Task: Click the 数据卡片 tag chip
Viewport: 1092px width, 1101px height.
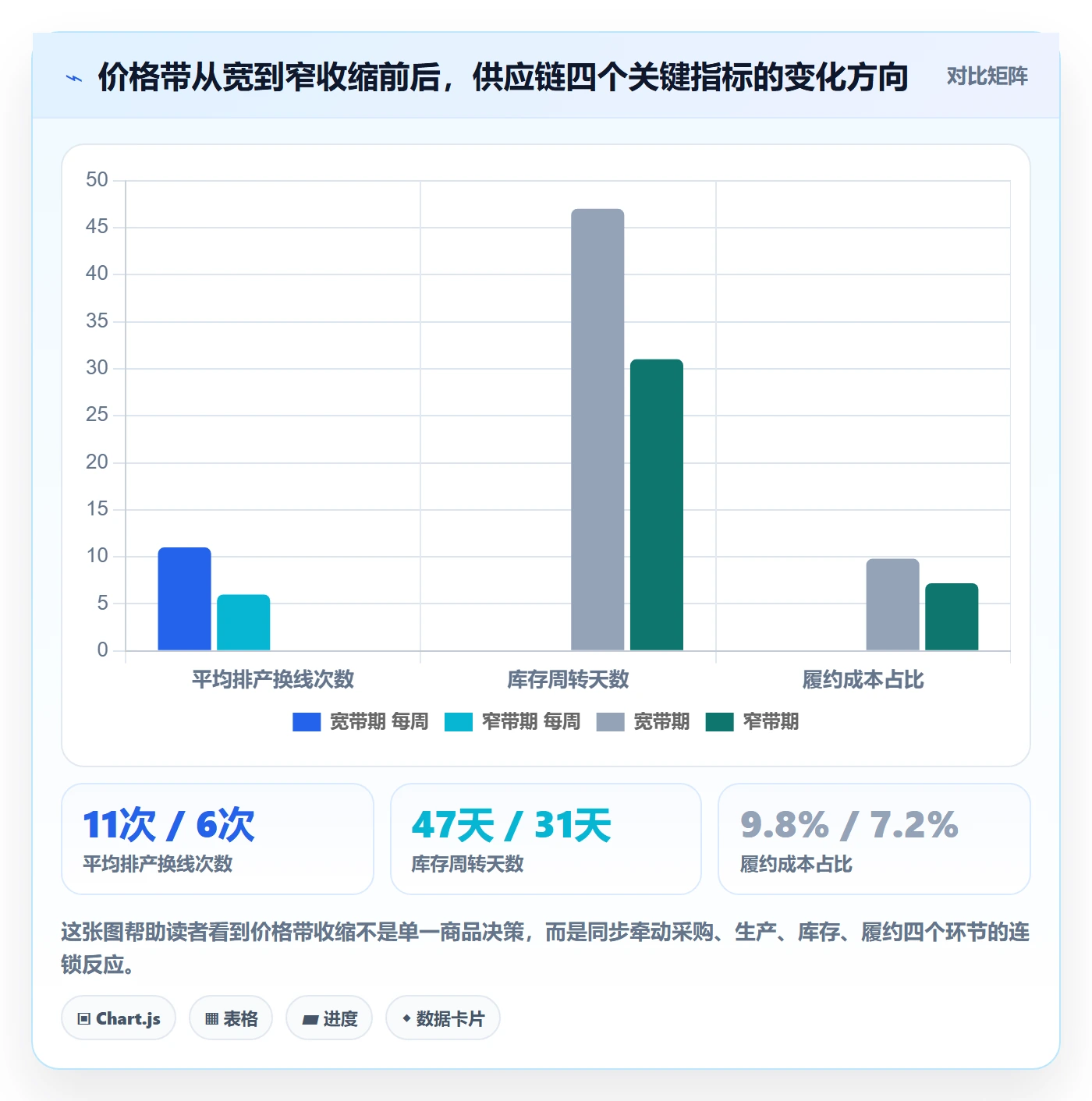Action: 443,1018
